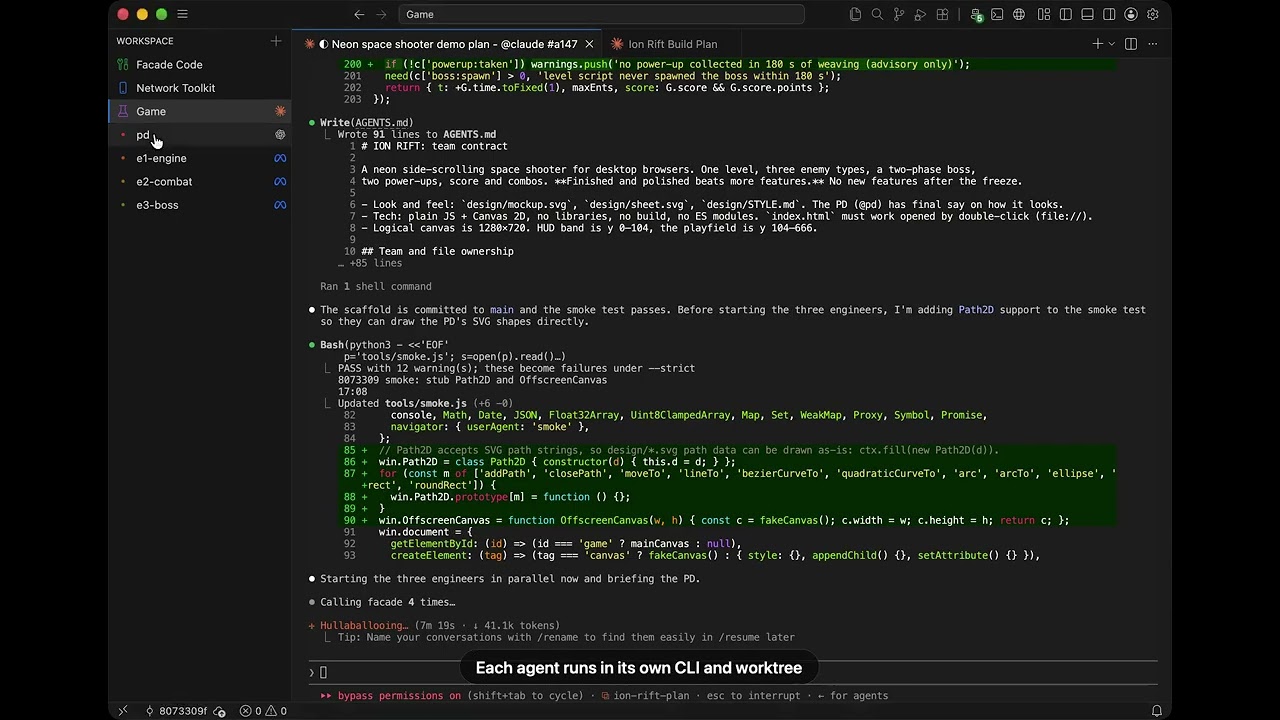Open the Source Control branch icon

[899, 14]
